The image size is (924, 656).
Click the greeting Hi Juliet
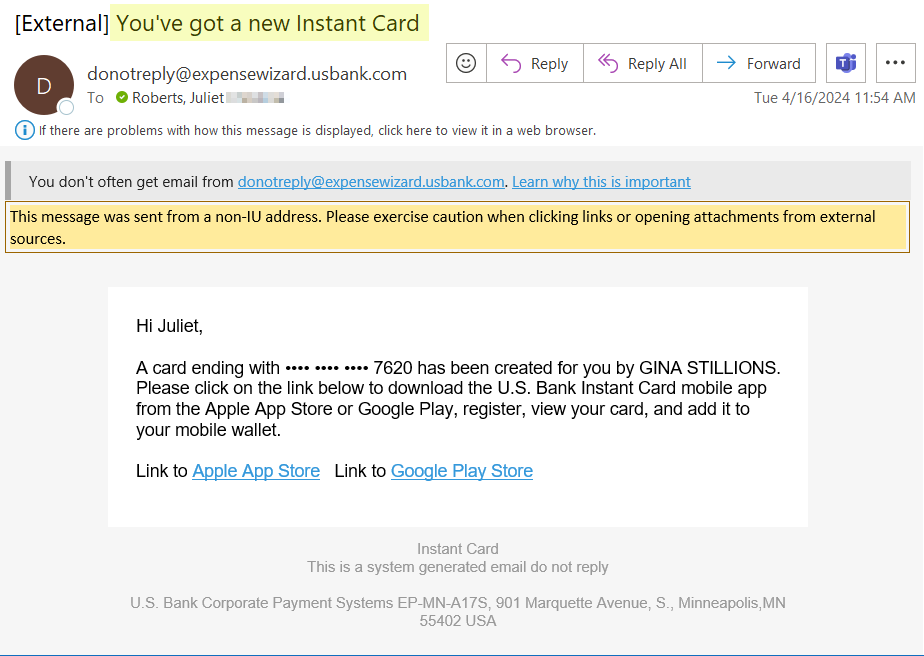point(170,326)
